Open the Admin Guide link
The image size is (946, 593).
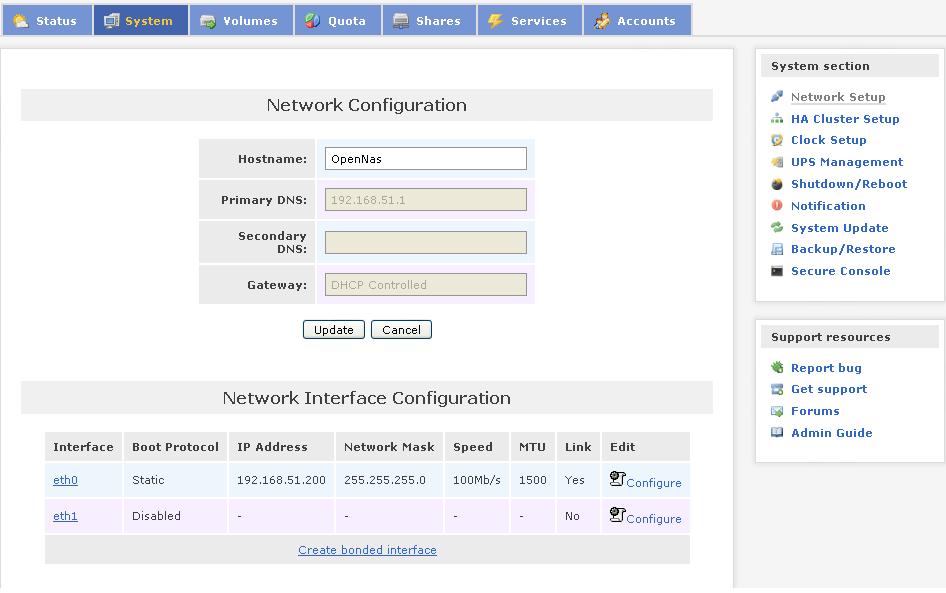[831, 433]
